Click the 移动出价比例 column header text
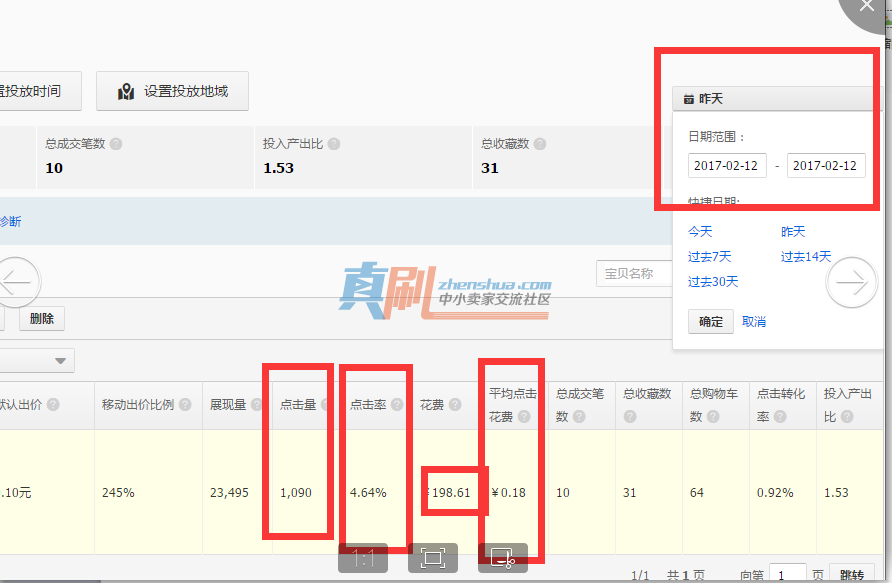Image resolution: width=892 pixels, height=583 pixels. (138, 404)
